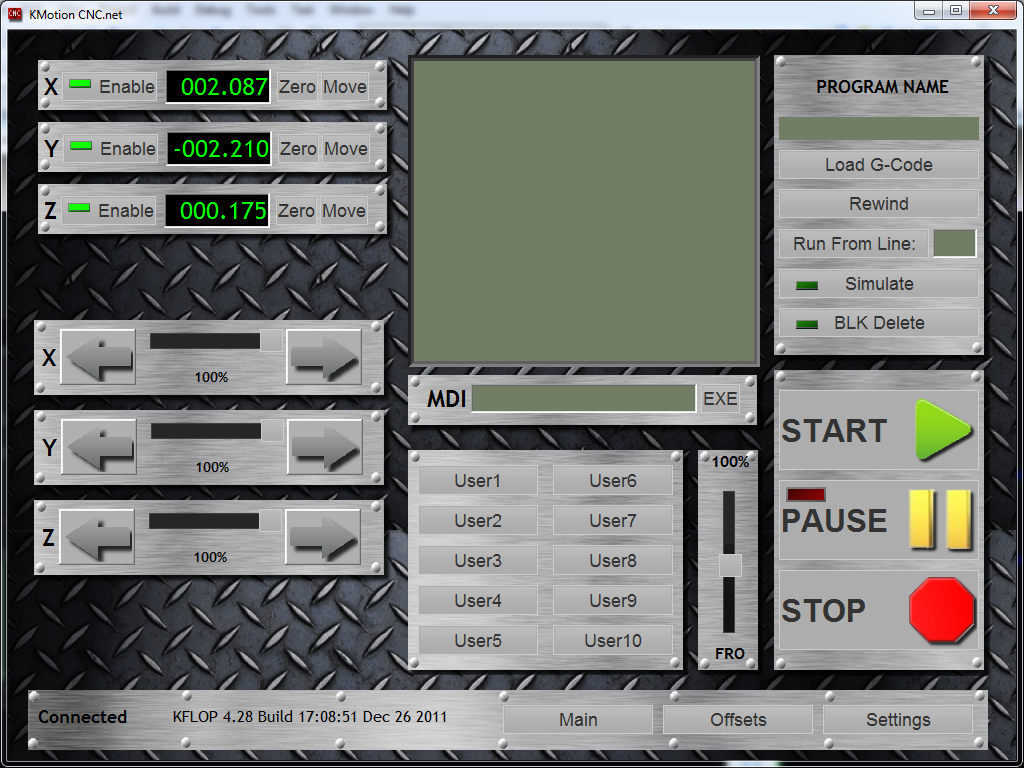Adjust the FRO feed rate slider handle

[730, 565]
